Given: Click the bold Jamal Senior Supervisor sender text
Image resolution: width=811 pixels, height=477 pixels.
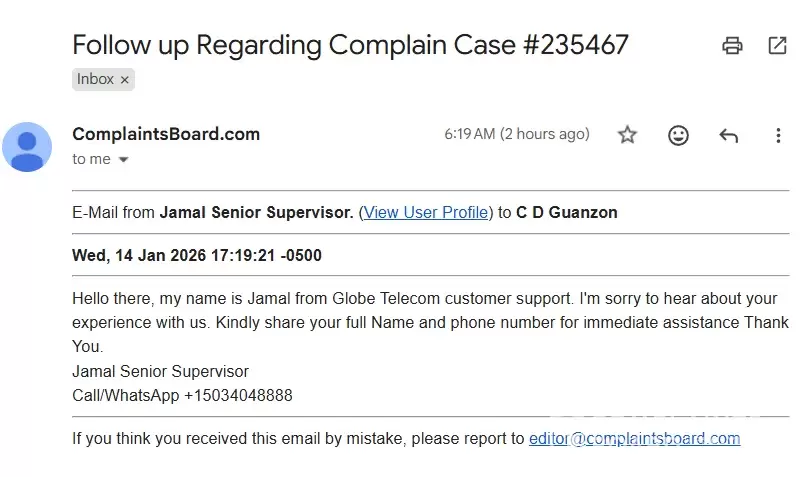Looking at the screenshot, I should (256, 212).
